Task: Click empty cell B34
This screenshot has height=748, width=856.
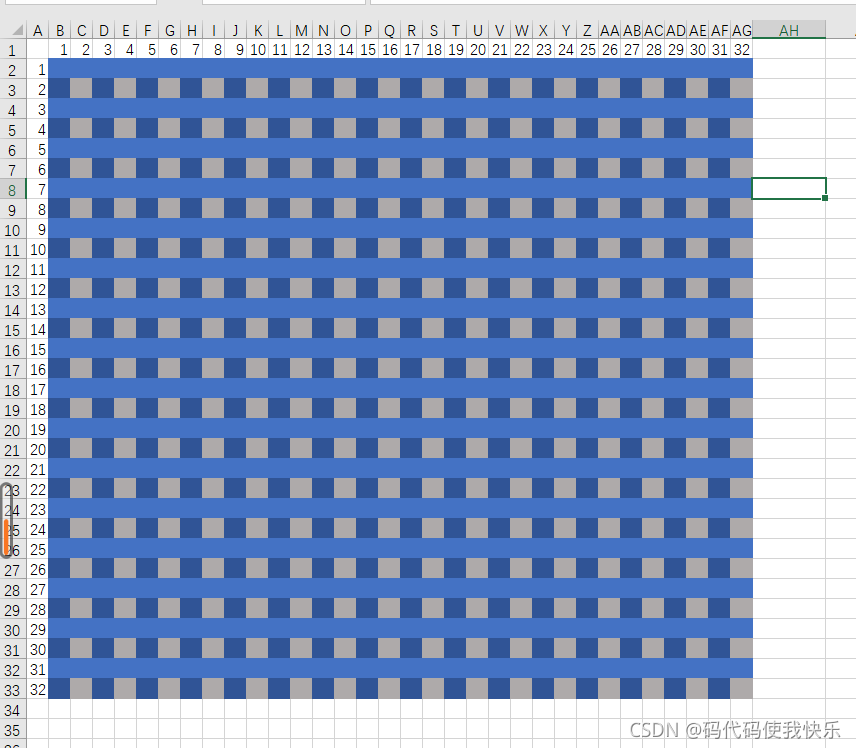Action: 60,710
